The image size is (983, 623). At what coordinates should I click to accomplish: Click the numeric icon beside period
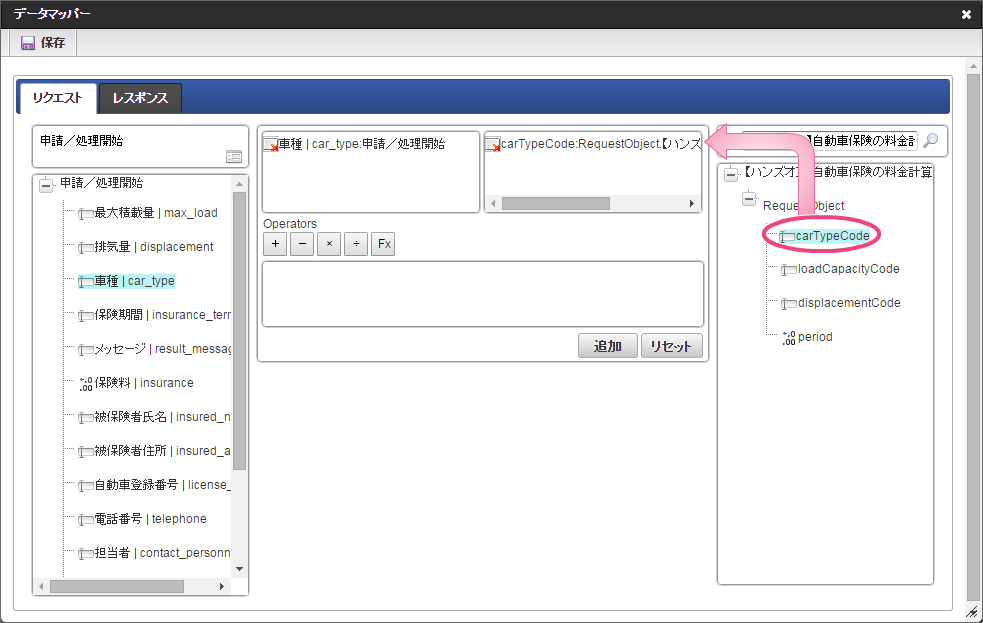(789, 338)
